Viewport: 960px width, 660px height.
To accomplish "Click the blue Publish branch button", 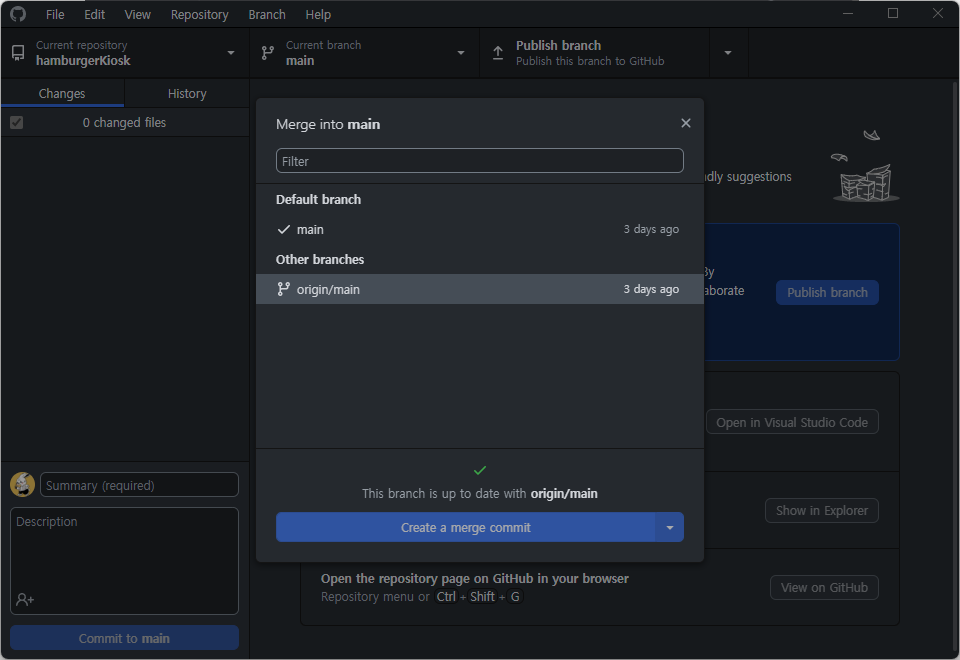I will [x=827, y=293].
